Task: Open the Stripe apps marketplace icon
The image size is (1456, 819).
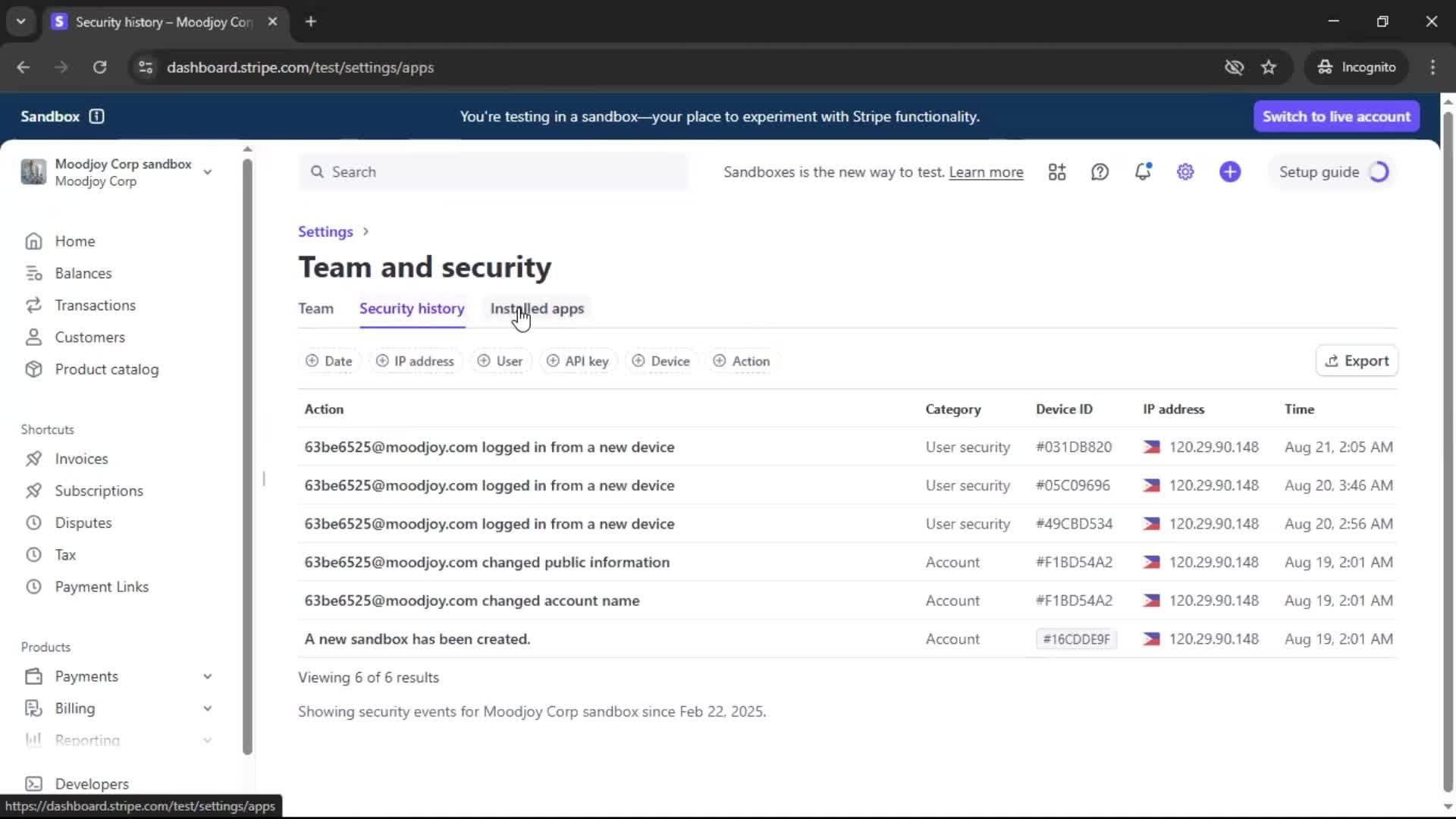Action: click(1057, 172)
